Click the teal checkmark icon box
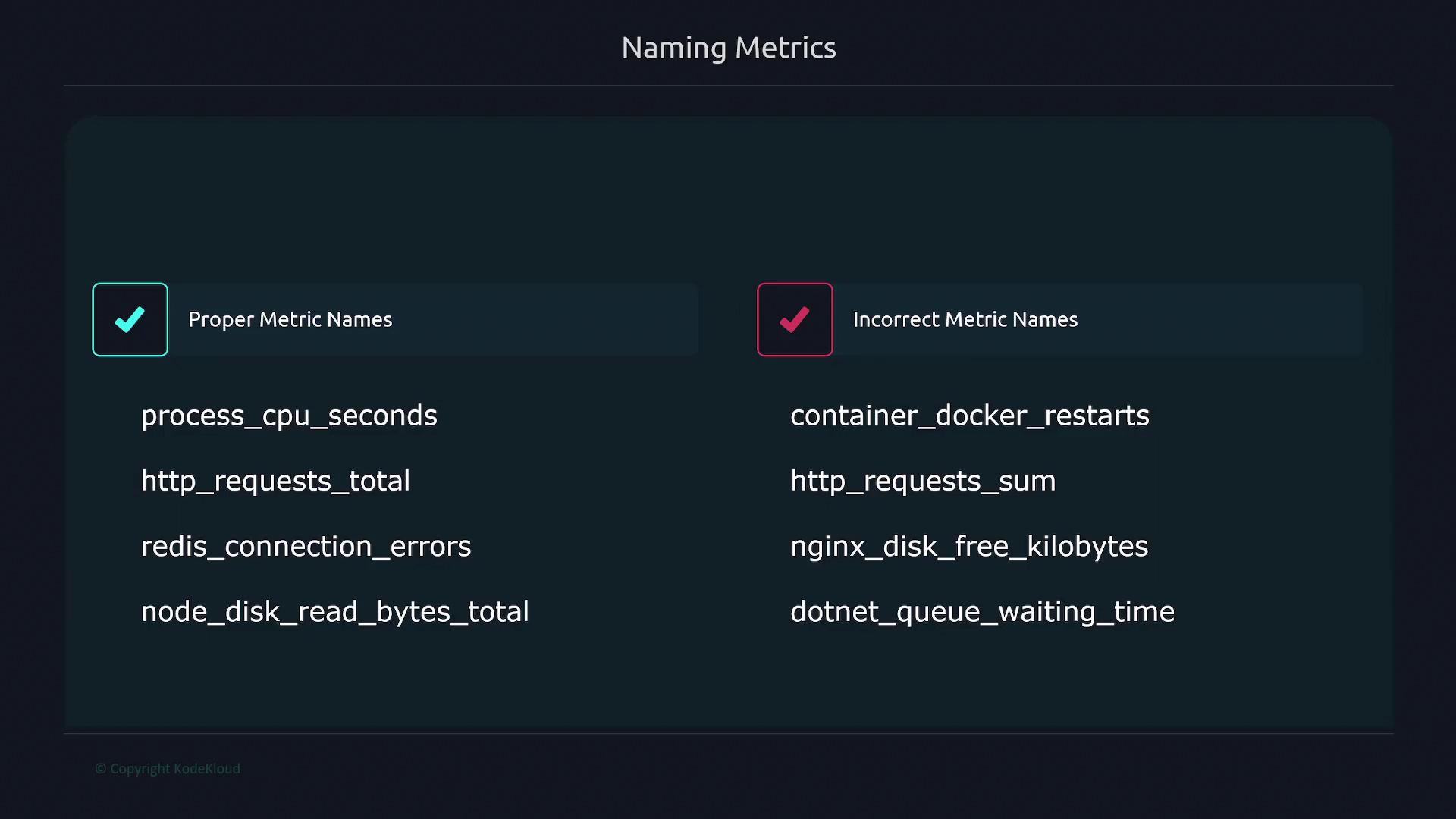Screen dimensions: 1456x819 (130, 319)
